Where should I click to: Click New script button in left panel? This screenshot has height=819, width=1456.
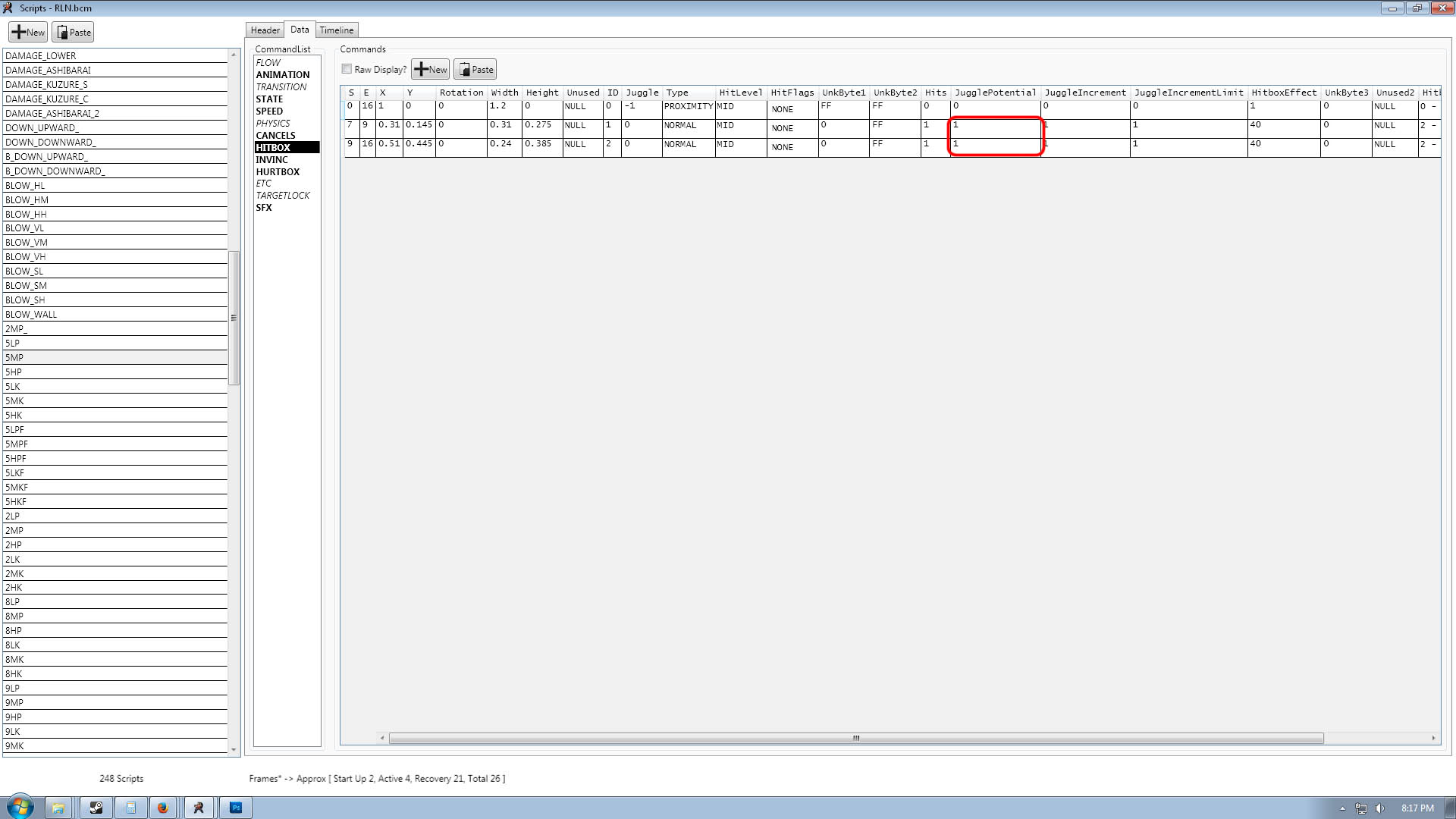click(x=28, y=32)
